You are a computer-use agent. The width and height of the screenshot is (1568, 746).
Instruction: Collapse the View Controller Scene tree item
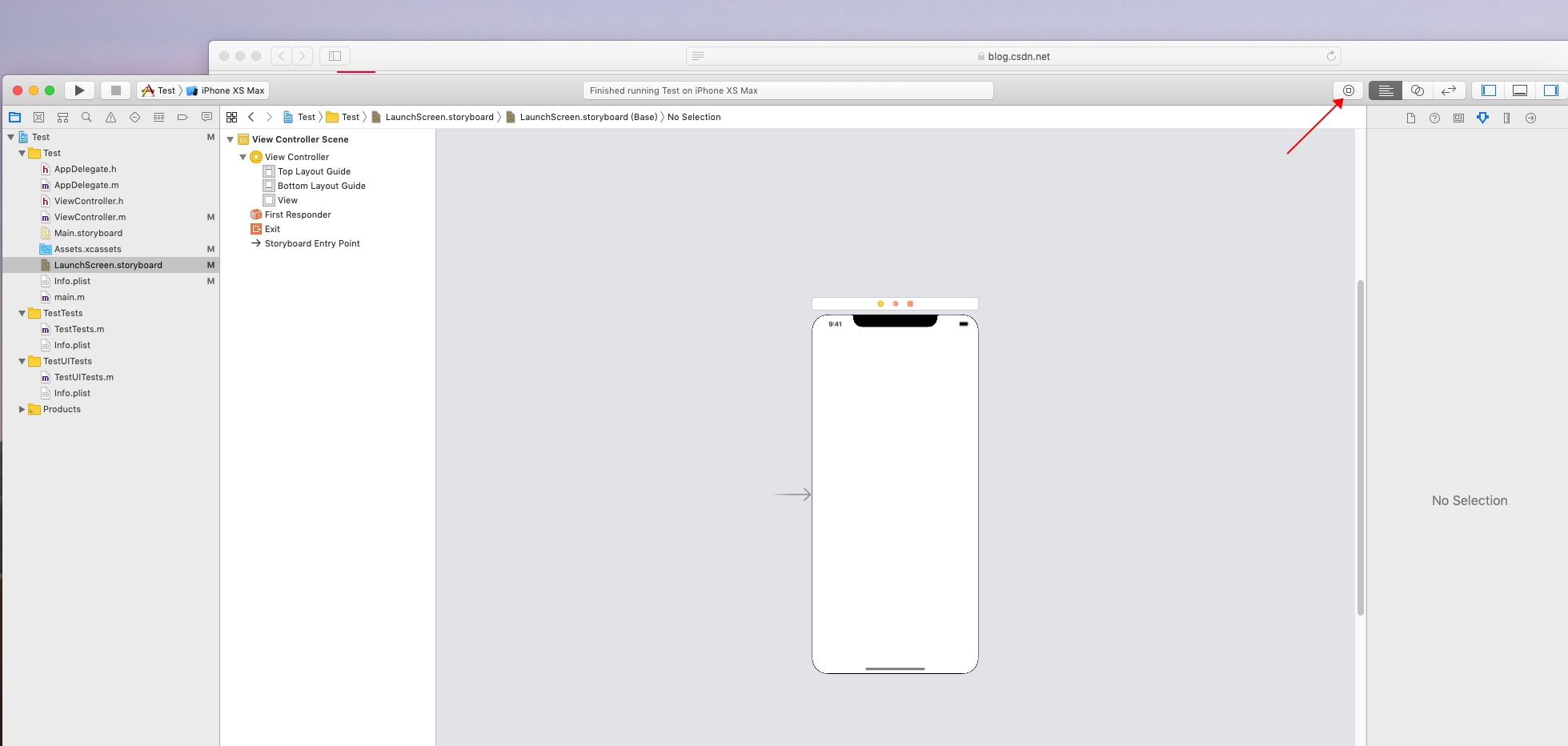(231, 138)
